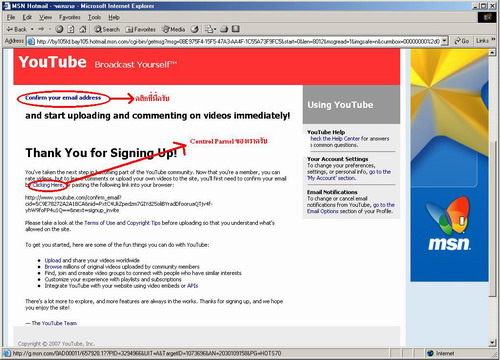
Task: Open the Favorites menu
Action: 70,17
